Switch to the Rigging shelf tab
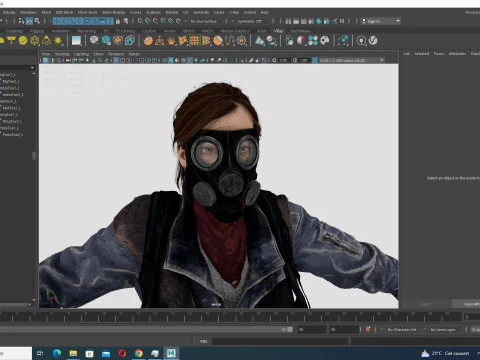 tap(37, 31)
